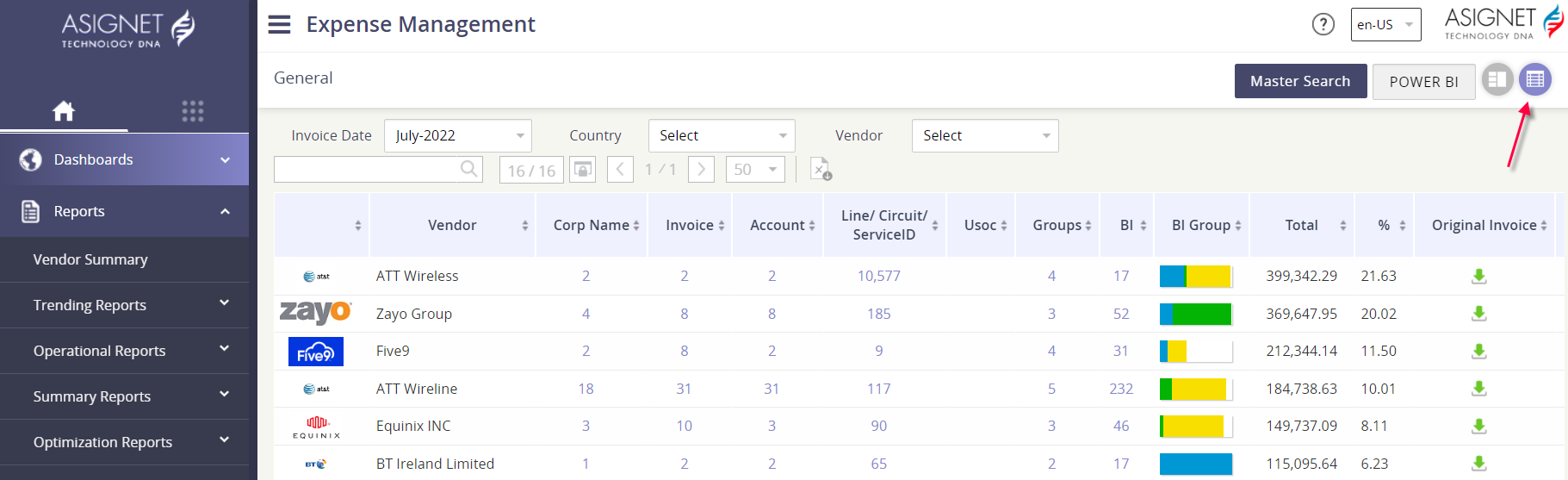Switch to the table grid view icon
Image resolution: width=1568 pixels, height=480 pixels.
(x=1535, y=80)
